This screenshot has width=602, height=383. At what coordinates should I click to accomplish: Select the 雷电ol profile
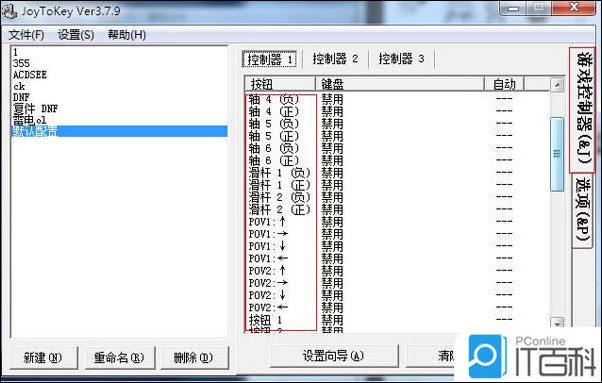119,120
